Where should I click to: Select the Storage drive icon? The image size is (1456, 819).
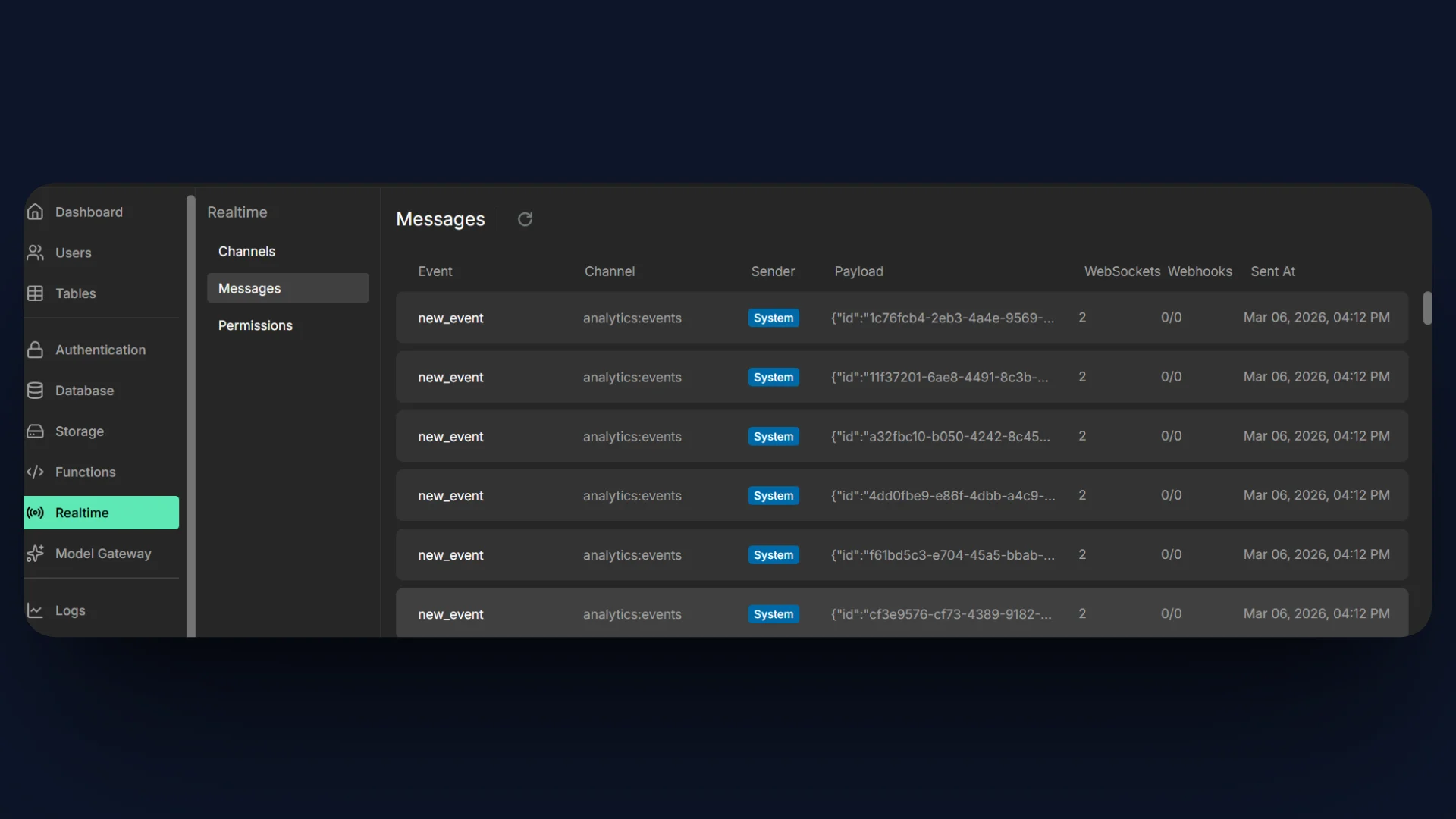tap(35, 431)
